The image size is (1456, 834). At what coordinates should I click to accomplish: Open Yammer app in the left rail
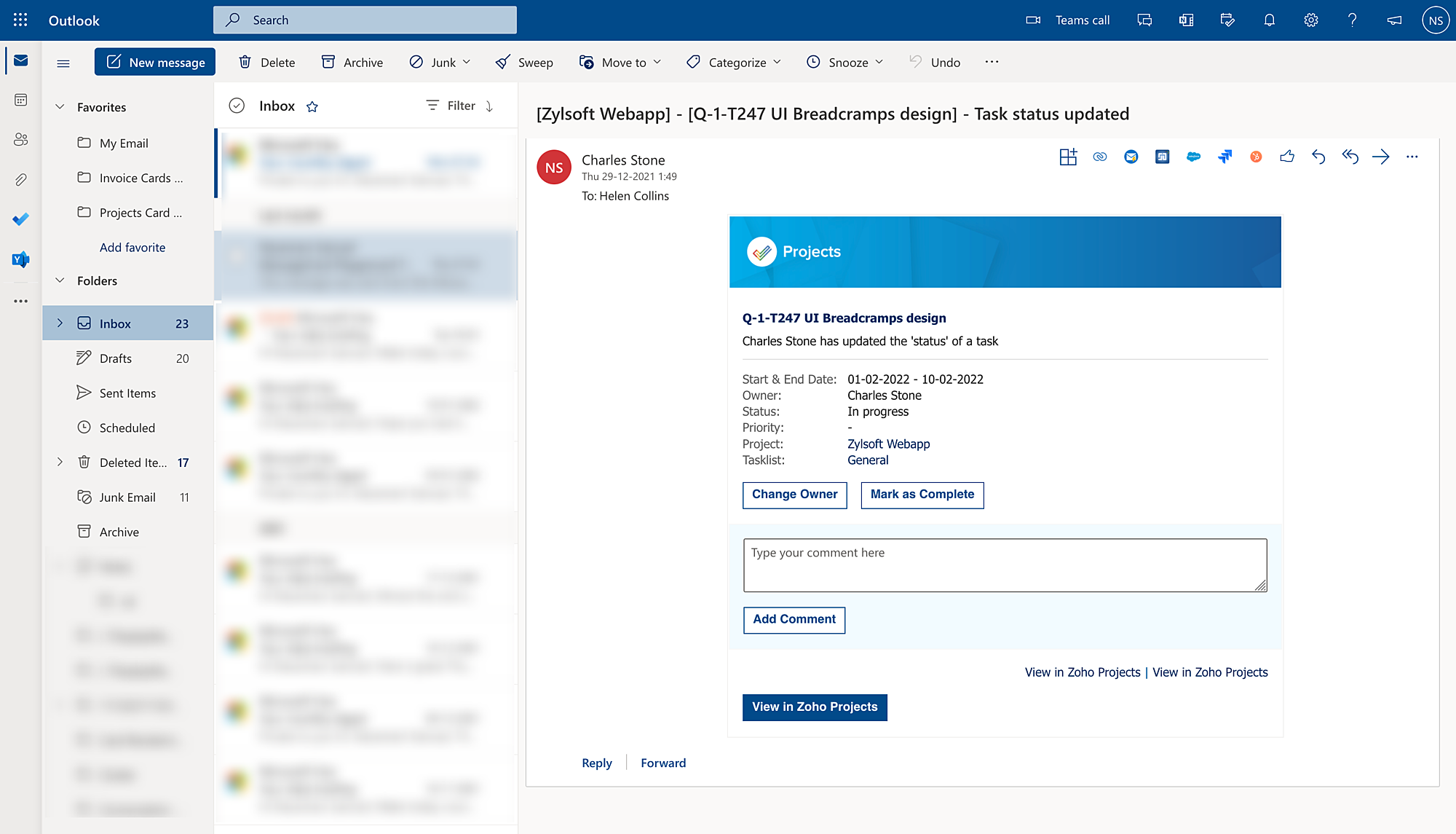(20, 259)
